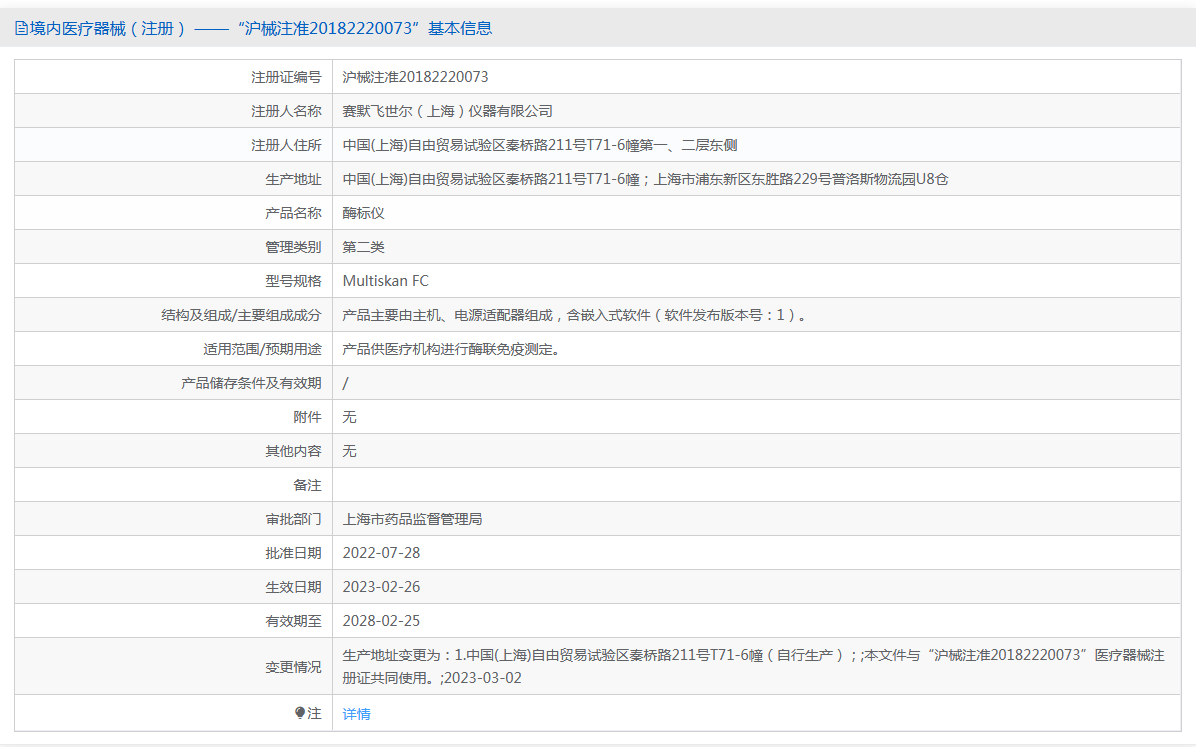Select the structure text 产品主要由主机、电源适配器组成
This screenshot has width=1196, height=747.
pyautogui.click(x=447, y=315)
